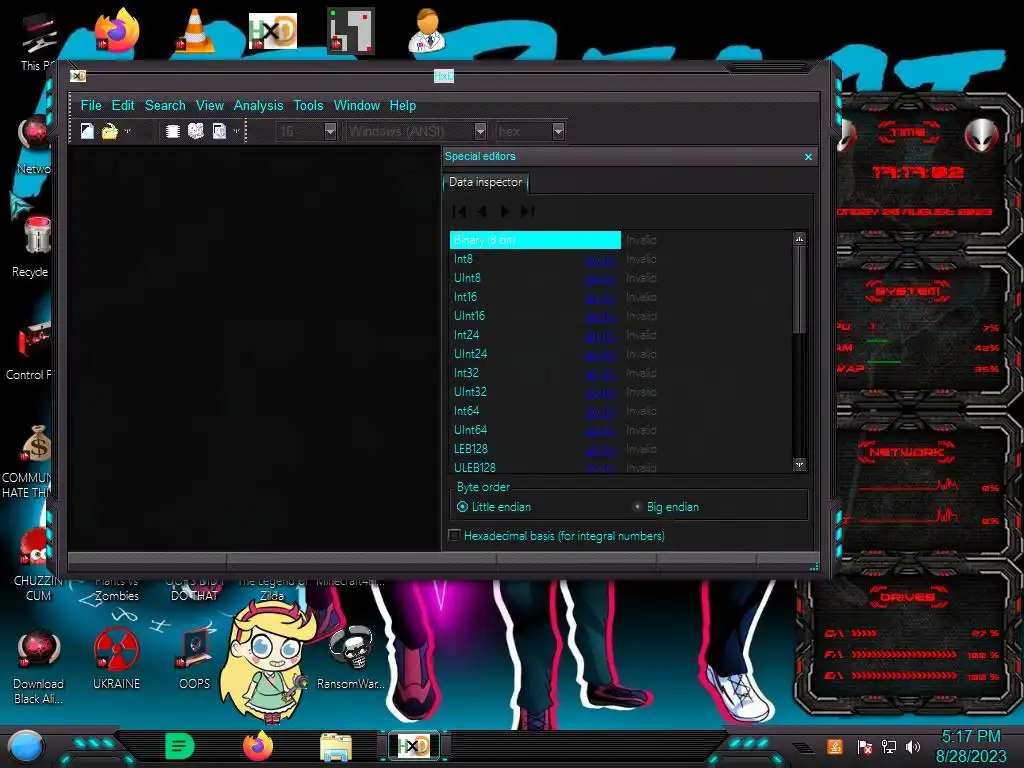This screenshot has width=1024, height=768.
Task: Select the UKRAINE radiation desktop icon
Action: pyautogui.click(x=116, y=660)
